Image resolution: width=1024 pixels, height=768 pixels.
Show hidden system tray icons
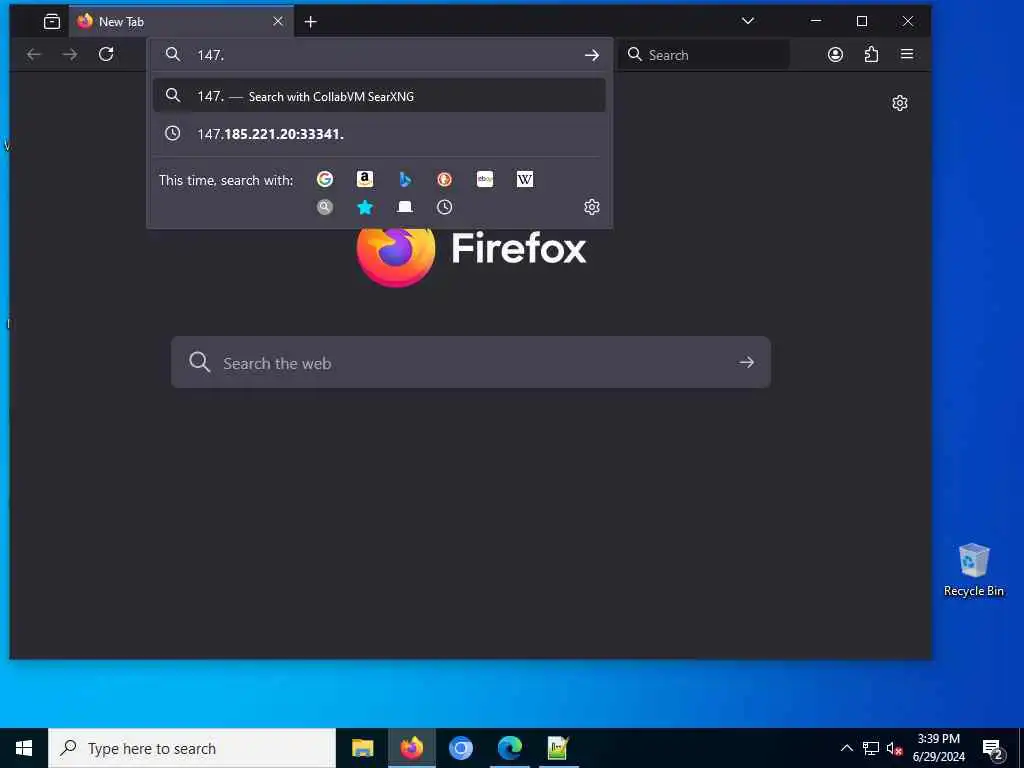tap(846, 748)
